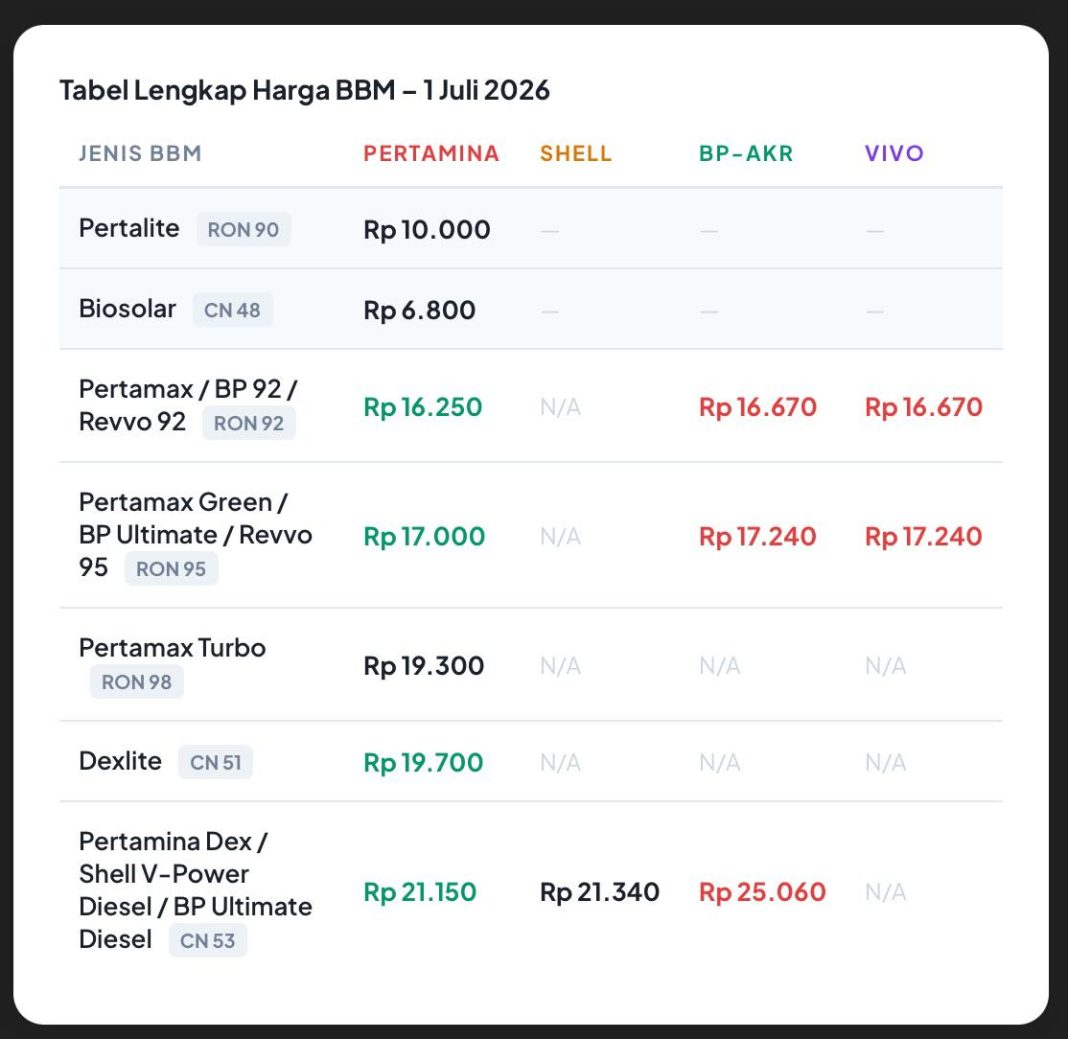The image size is (1068, 1039).
Task: Click the BP-AKR column header
Action: pos(746,153)
